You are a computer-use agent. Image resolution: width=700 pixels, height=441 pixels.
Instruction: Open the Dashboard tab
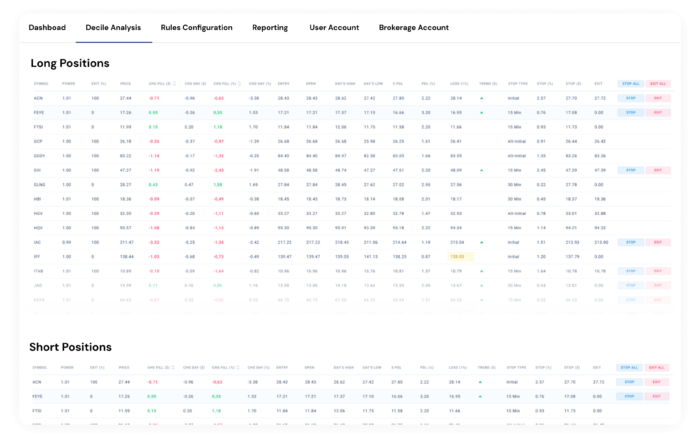47,28
